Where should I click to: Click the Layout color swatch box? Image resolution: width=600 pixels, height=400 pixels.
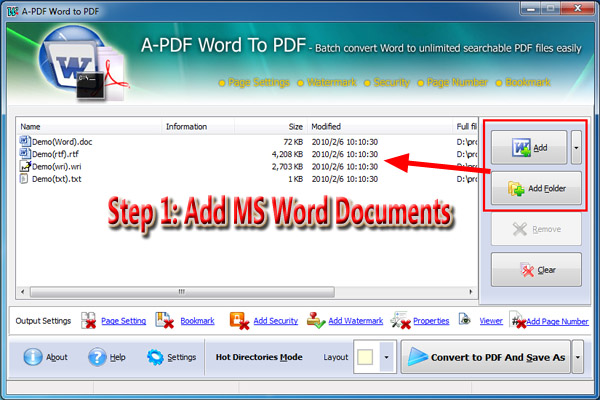(x=365, y=357)
